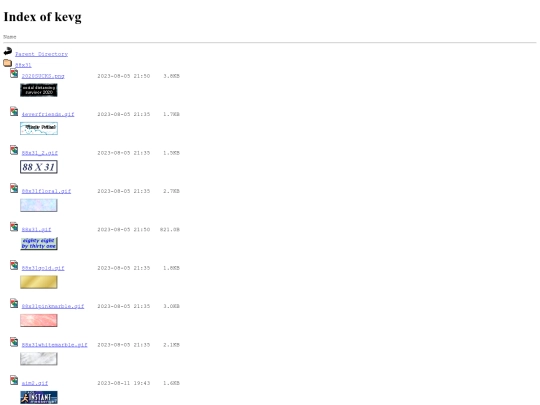The height and width of the screenshot is (405, 540).
Task: Click the gold banner thumbnail
Action: [39, 282]
